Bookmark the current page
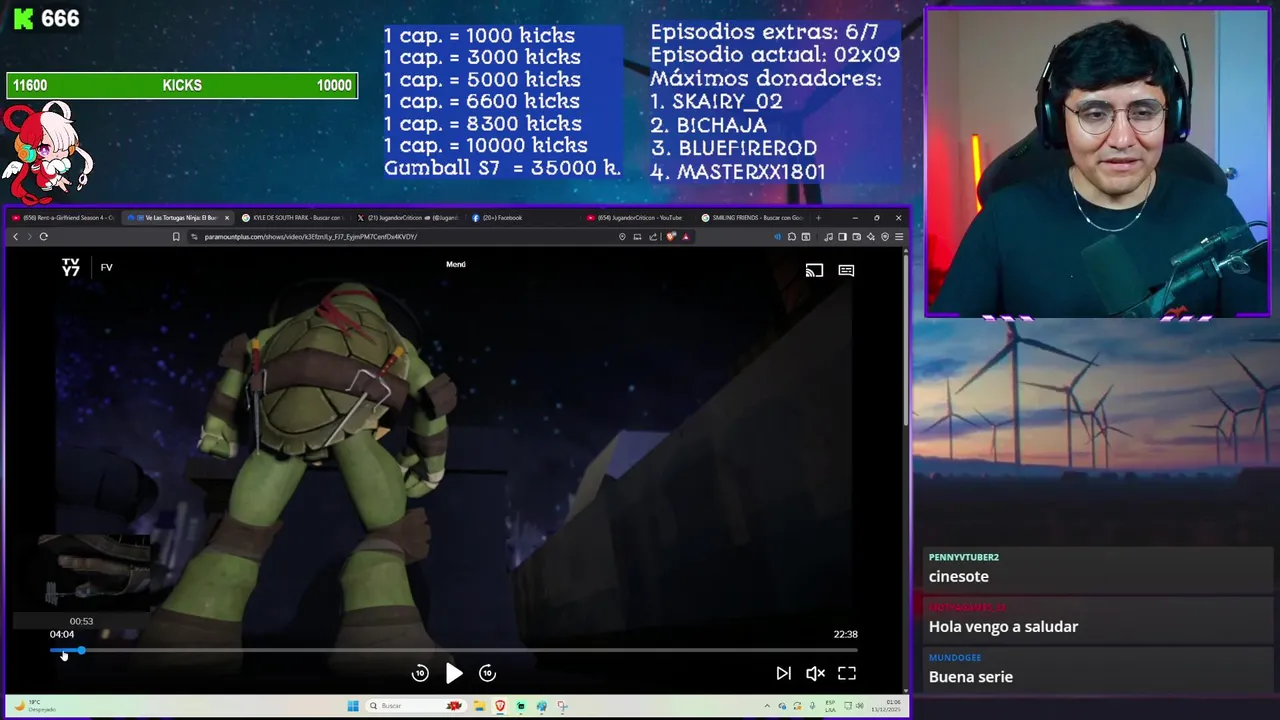The width and height of the screenshot is (1280, 720). 176,237
